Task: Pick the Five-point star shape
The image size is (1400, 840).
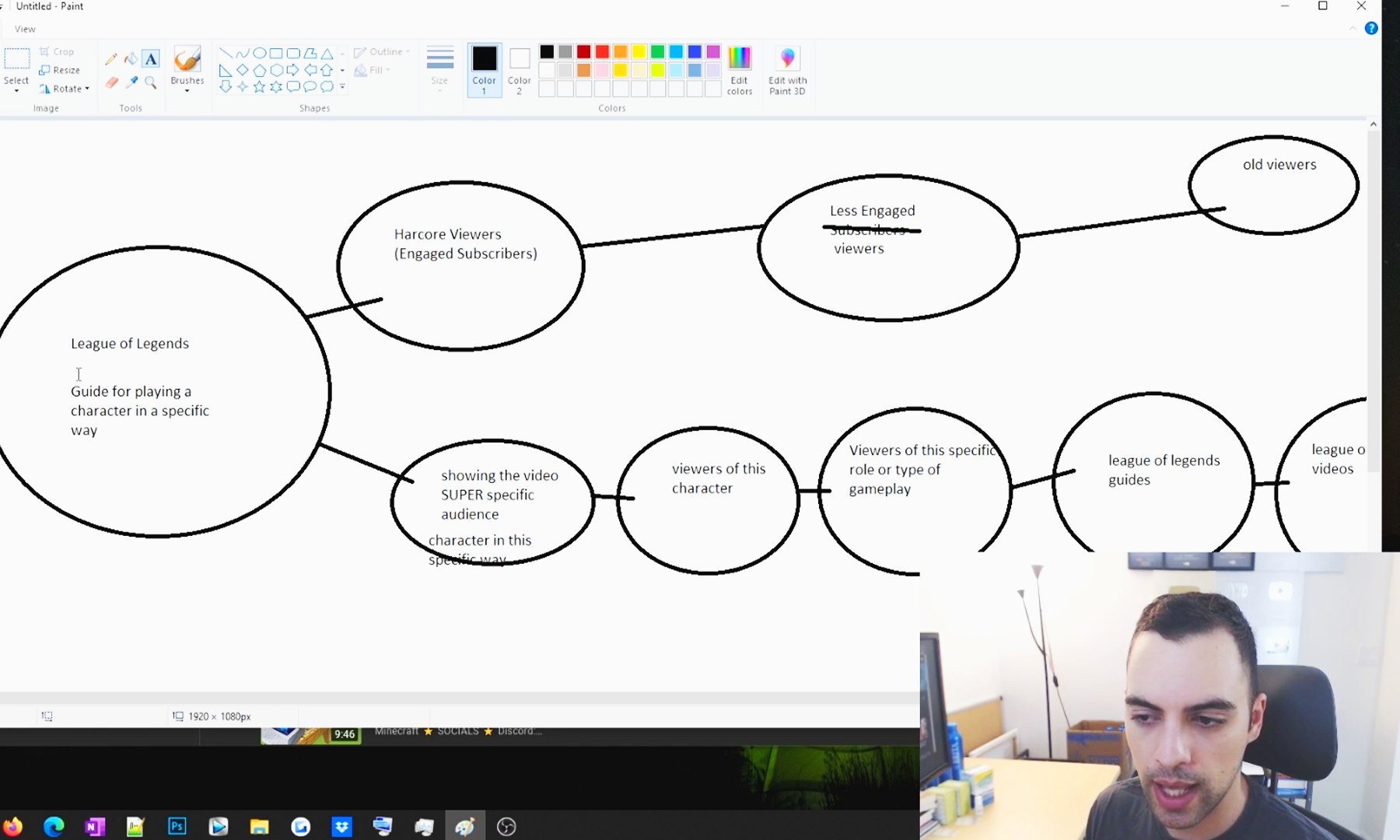Action: [259, 86]
